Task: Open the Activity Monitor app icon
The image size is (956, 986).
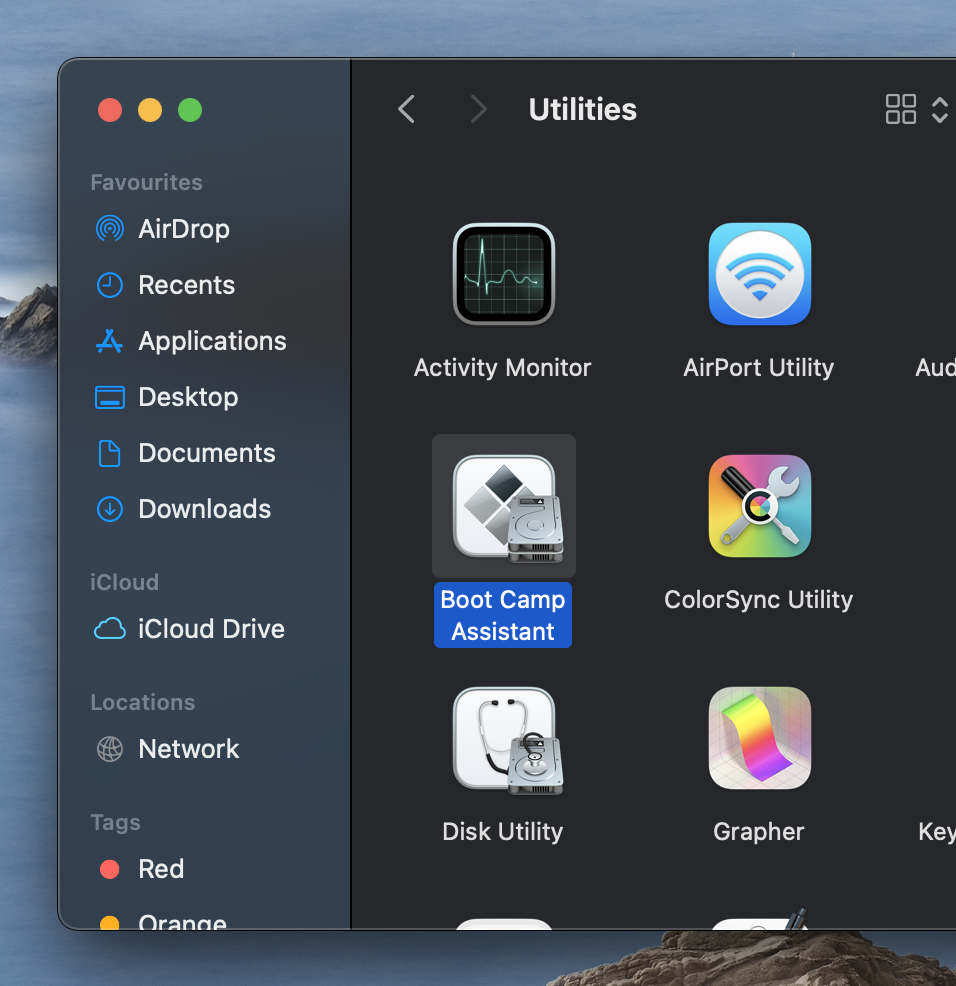Action: pyautogui.click(x=504, y=274)
